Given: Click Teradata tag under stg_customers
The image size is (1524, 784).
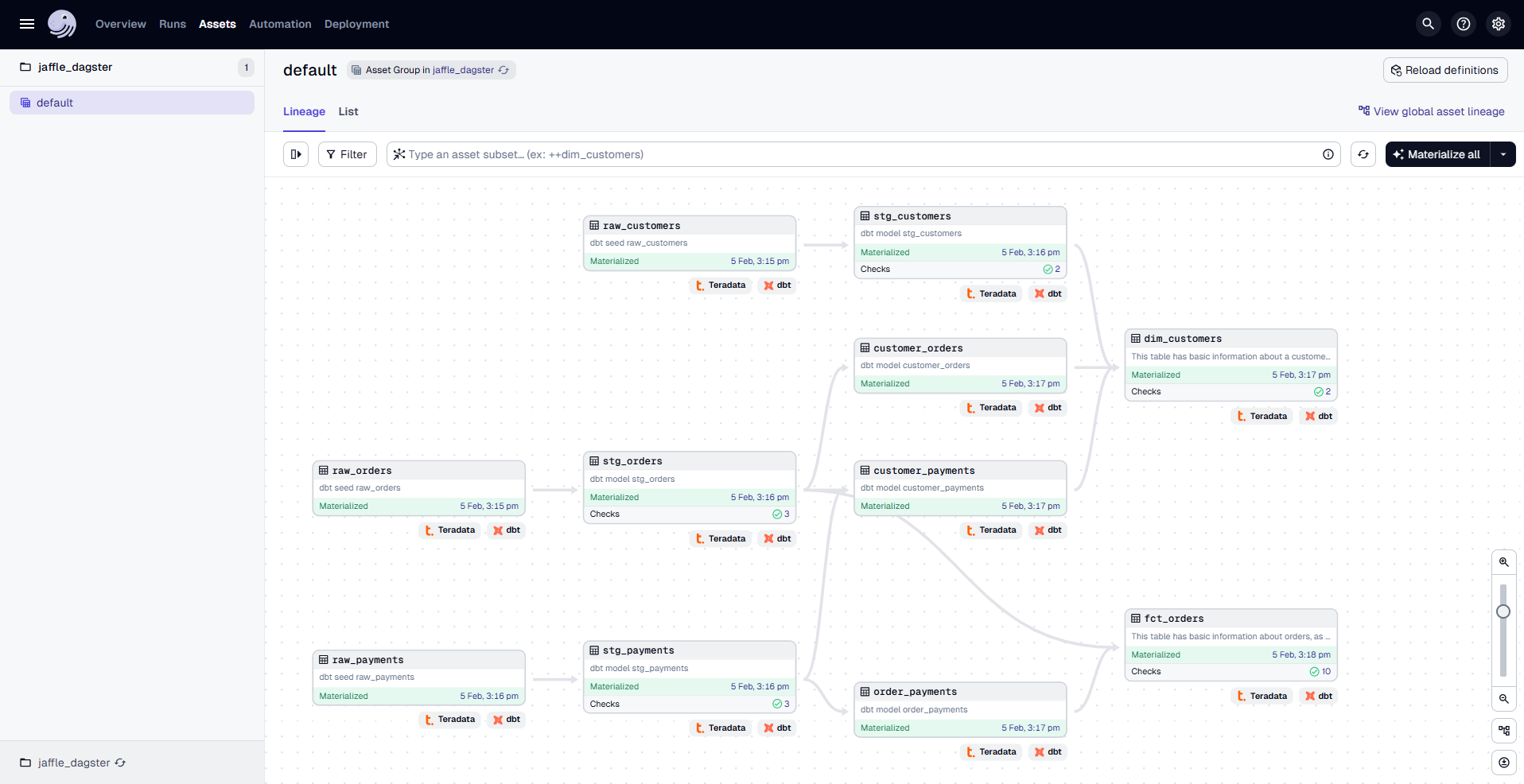Looking at the screenshot, I should (991, 294).
